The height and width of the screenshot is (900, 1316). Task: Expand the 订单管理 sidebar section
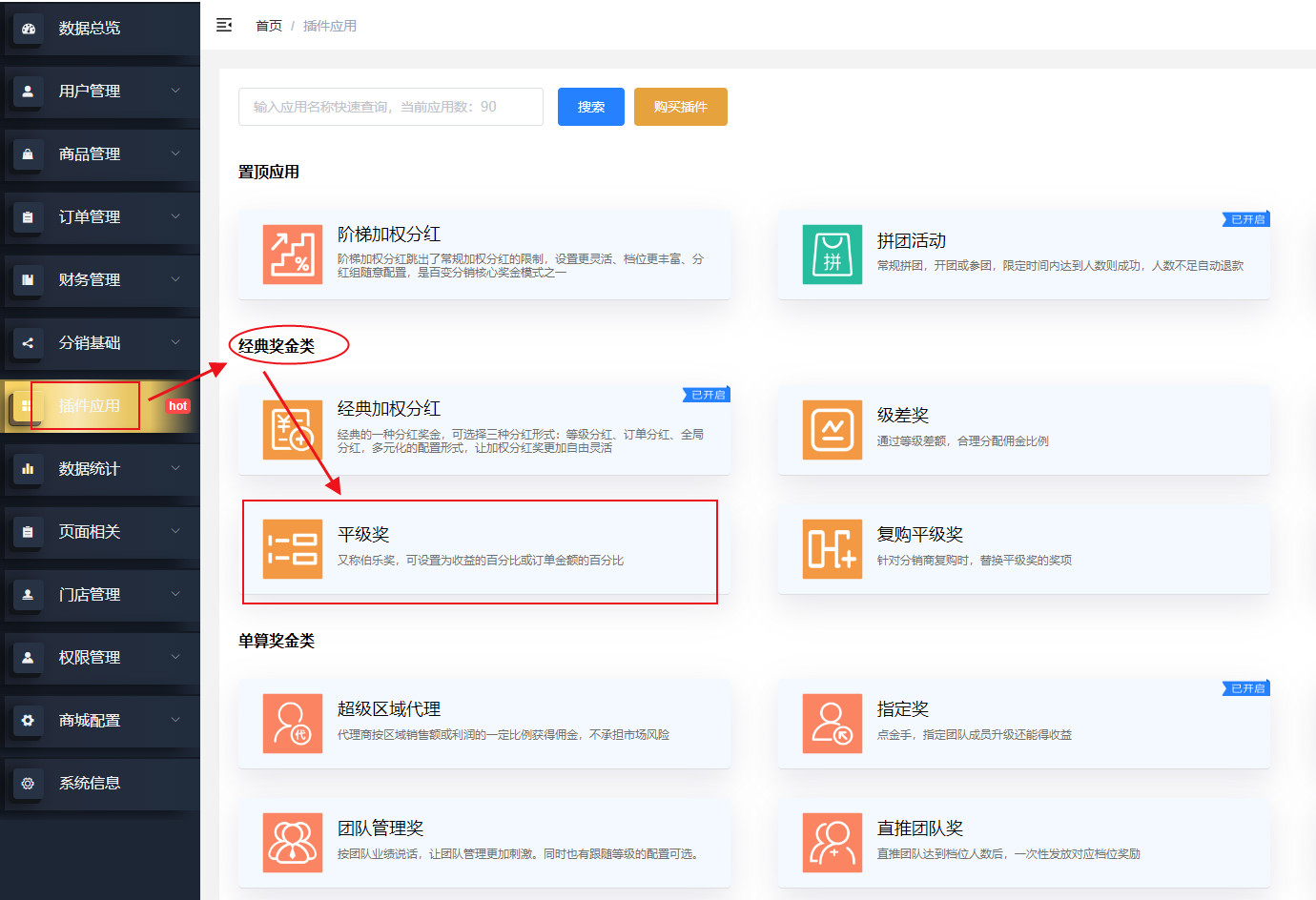pyautogui.click(x=90, y=217)
